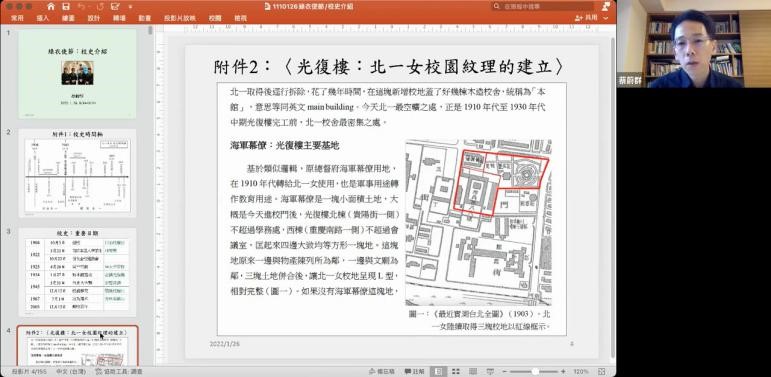This screenshot has height=377, width=771.
Task: Click the account person icon top right
Action: click(x=605, y=6)
